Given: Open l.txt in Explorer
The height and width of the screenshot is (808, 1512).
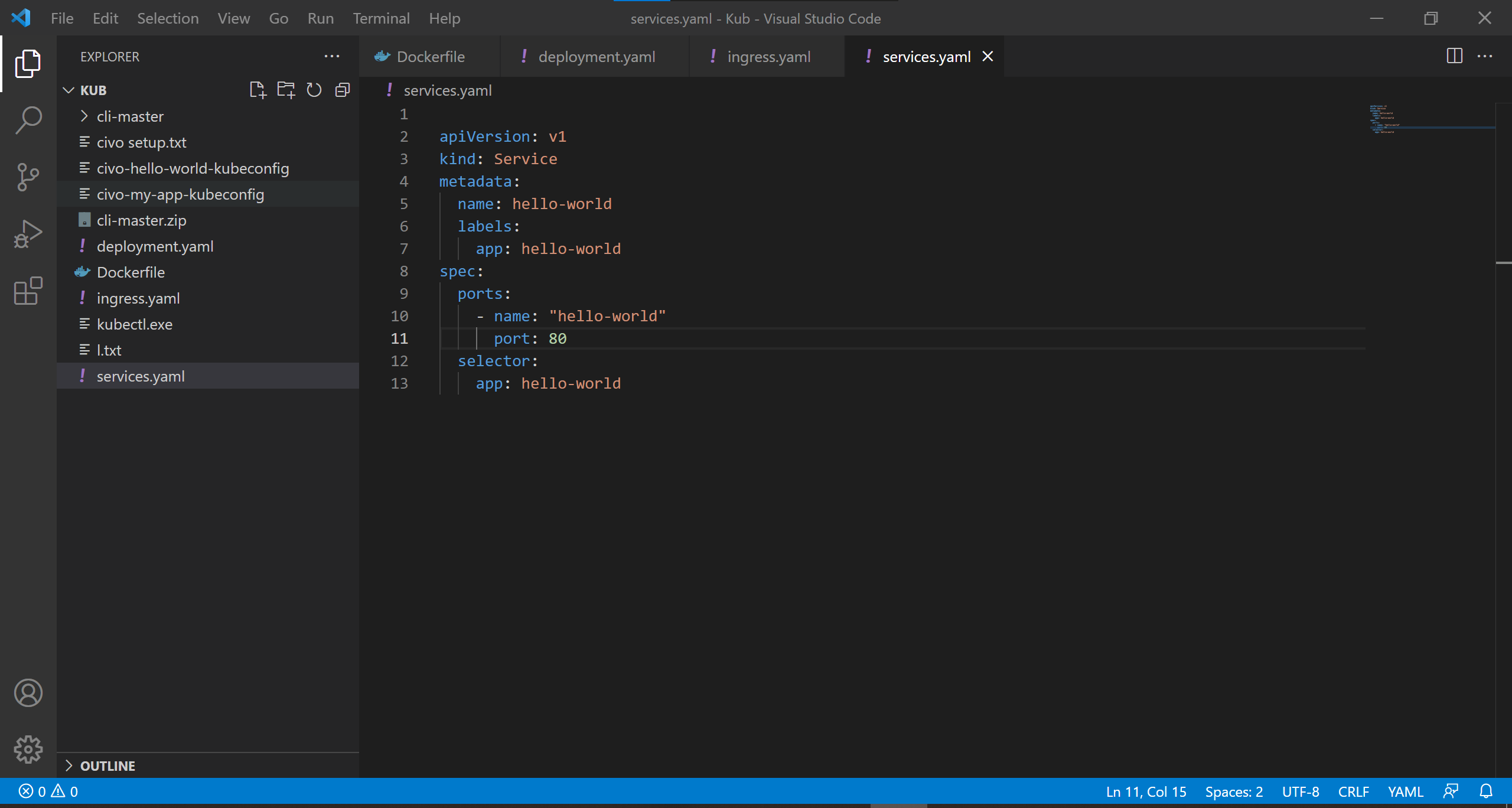Looking at the screenshot, I should [208, 350].
